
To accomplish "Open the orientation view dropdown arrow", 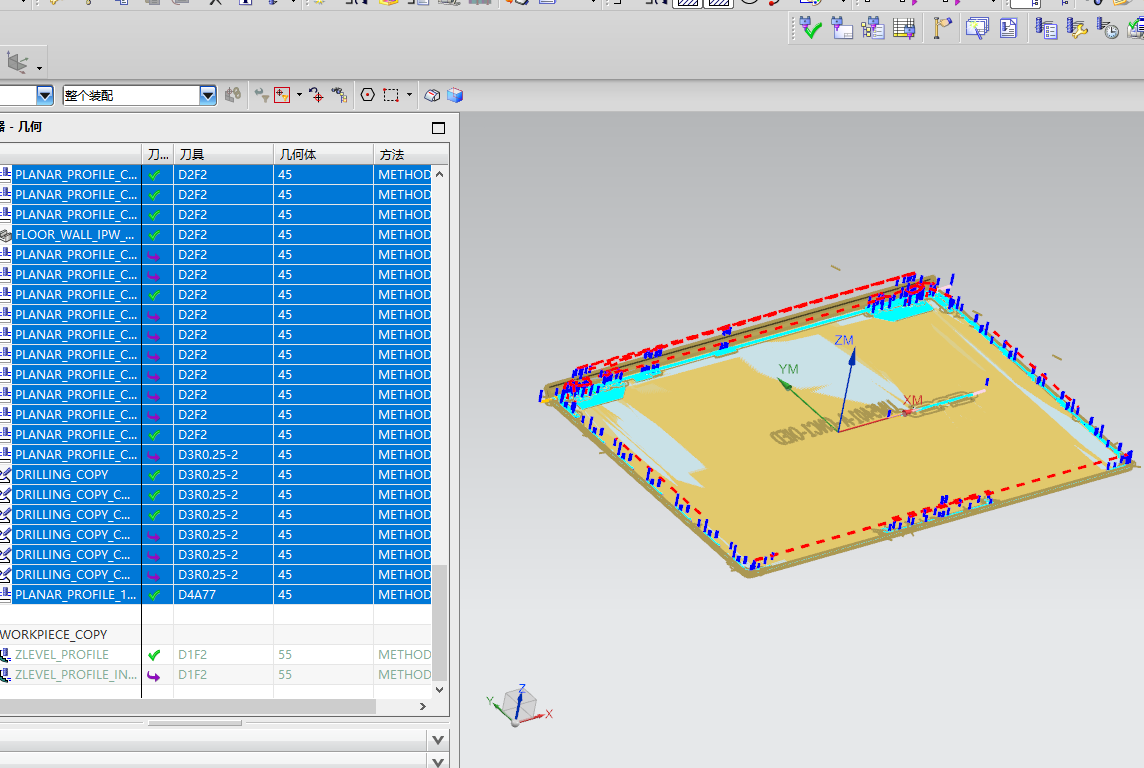I will click(x=39, y=68).
